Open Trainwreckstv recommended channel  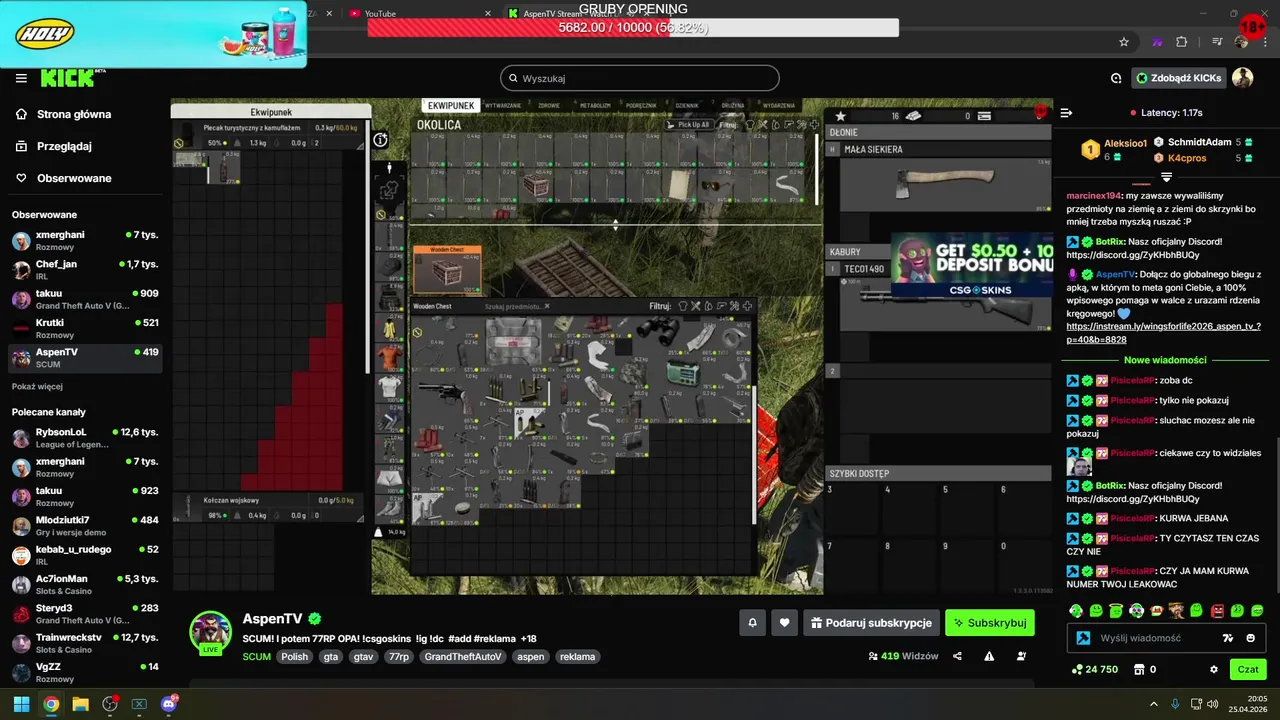coord(86,643)
